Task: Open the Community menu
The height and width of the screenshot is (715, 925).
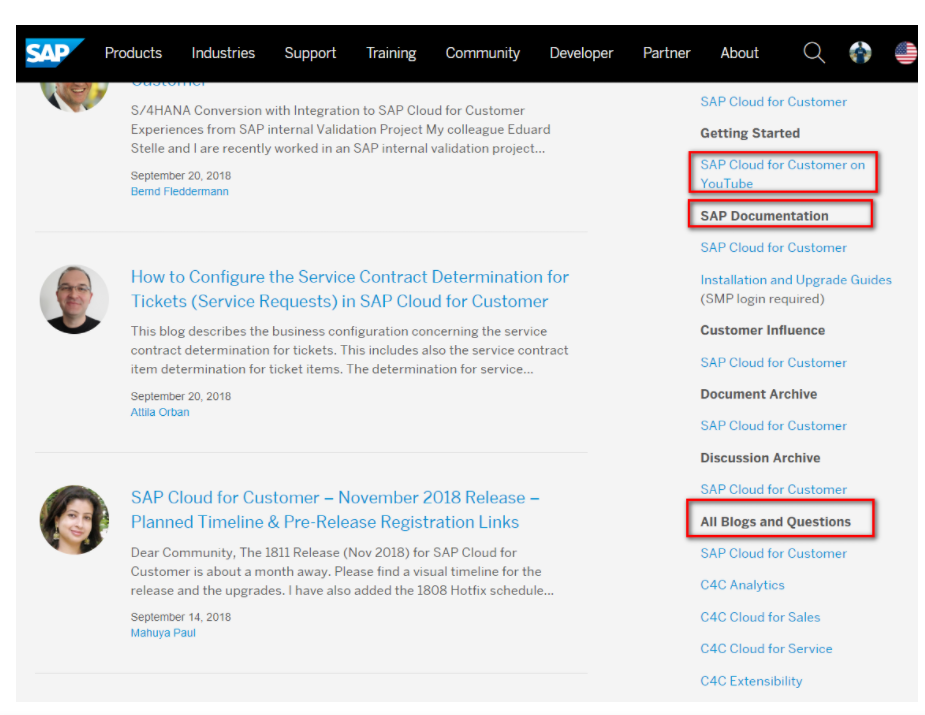Action: 483,53
